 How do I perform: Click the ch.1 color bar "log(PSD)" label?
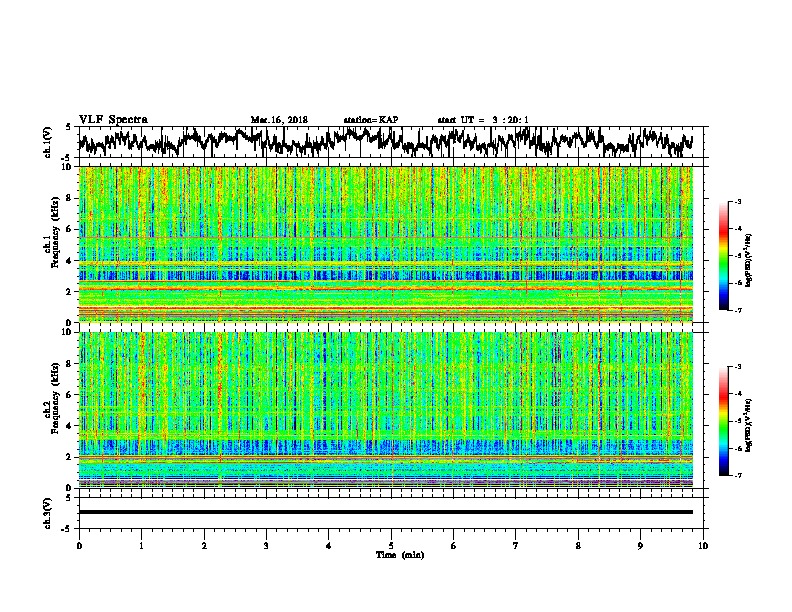(x=749, y=260)
